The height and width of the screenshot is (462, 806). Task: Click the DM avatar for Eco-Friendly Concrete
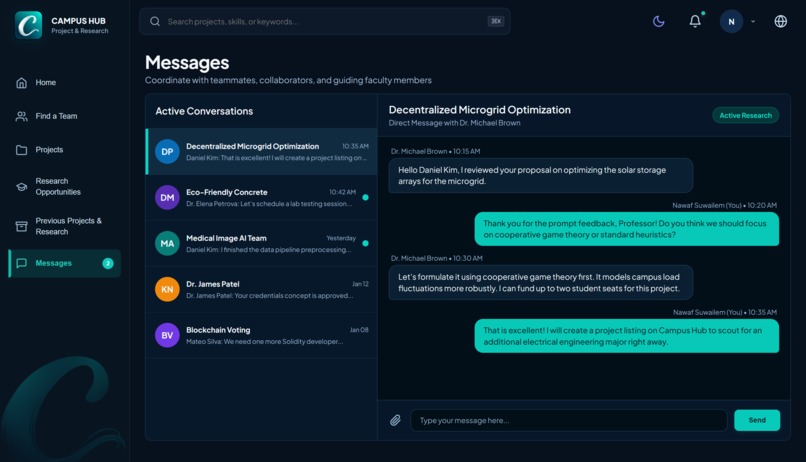[167, 197]
